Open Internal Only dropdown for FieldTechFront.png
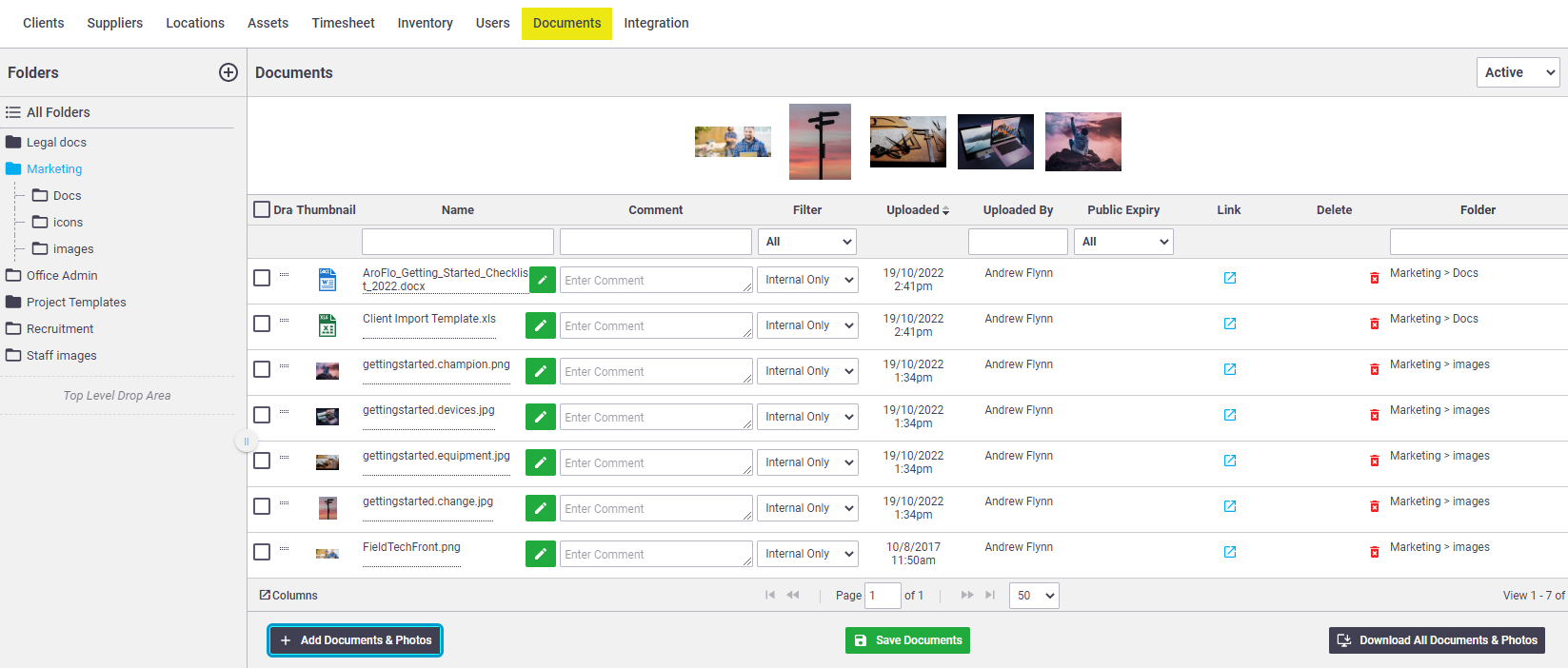The image size is (1568, 668). [x=807, y=554]
